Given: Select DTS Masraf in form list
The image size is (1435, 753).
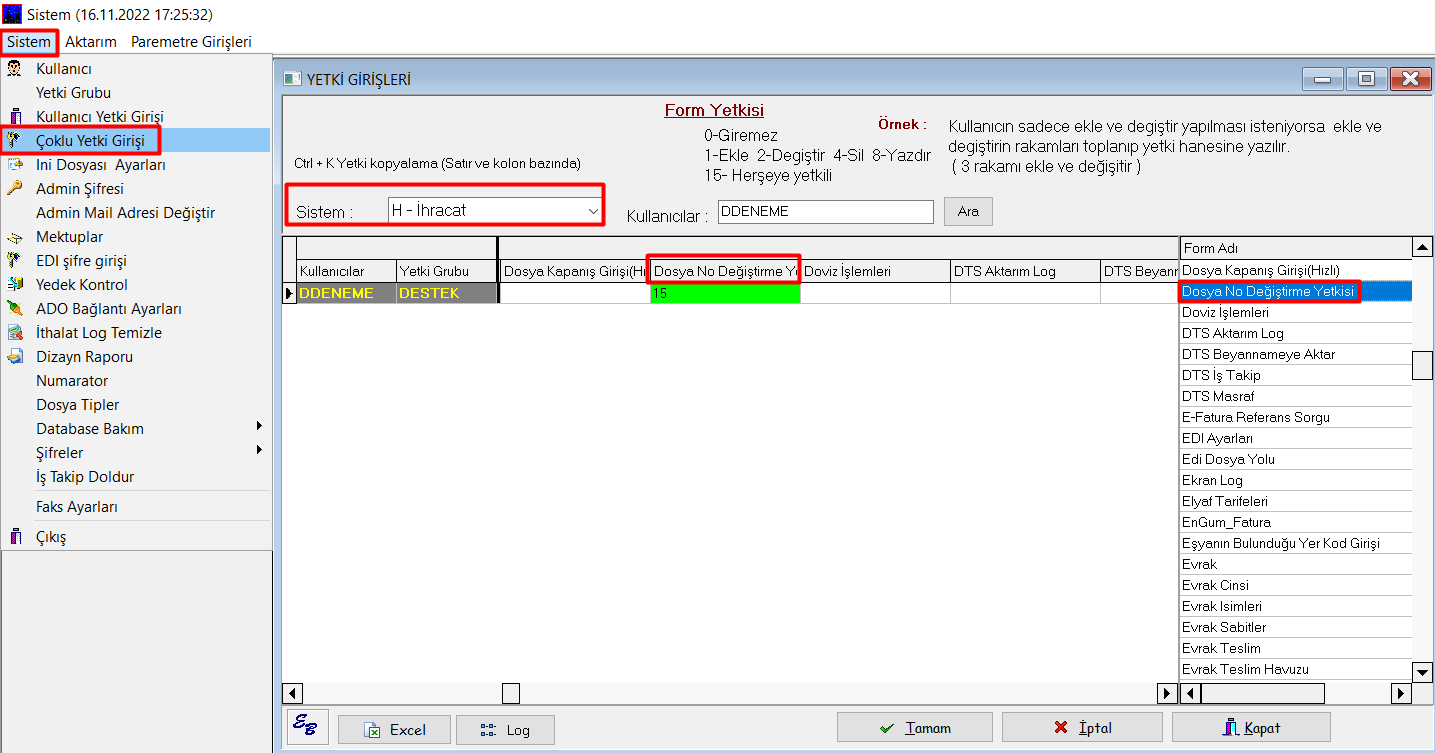Looking at the screenshot, I should click(x=1296, y=396).
